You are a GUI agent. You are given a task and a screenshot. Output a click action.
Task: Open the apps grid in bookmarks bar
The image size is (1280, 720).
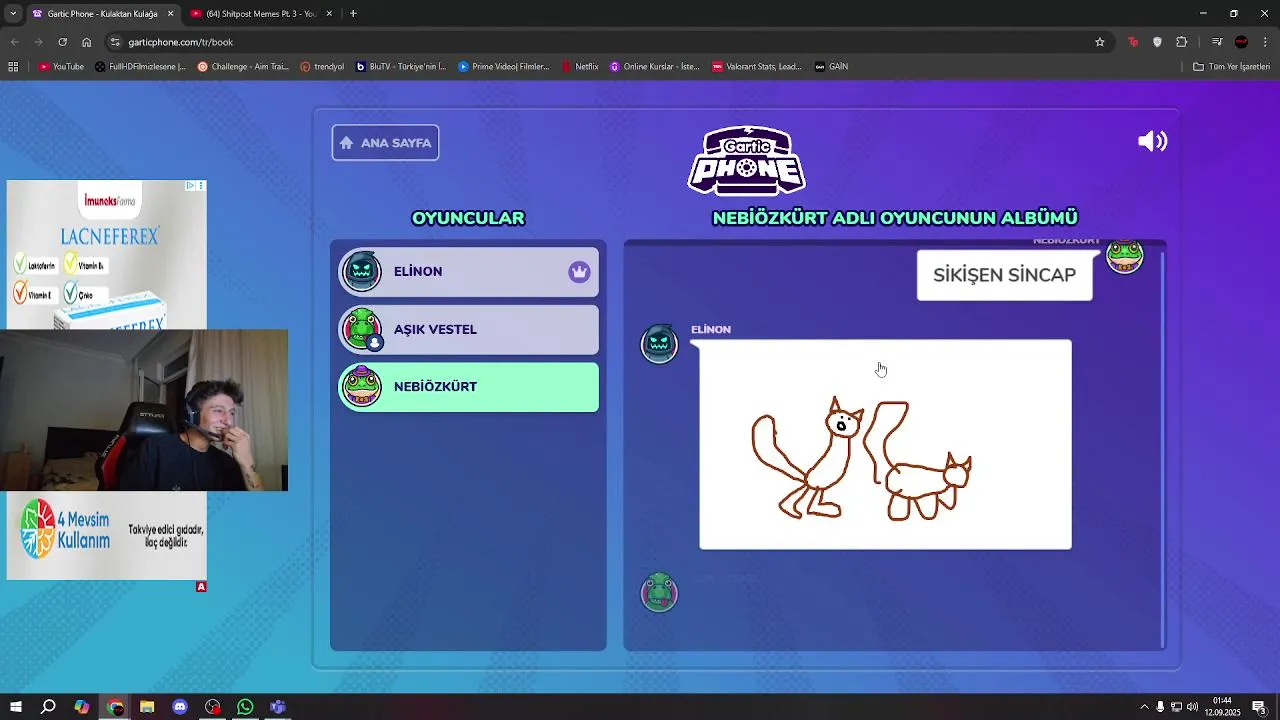click(13, 67)
